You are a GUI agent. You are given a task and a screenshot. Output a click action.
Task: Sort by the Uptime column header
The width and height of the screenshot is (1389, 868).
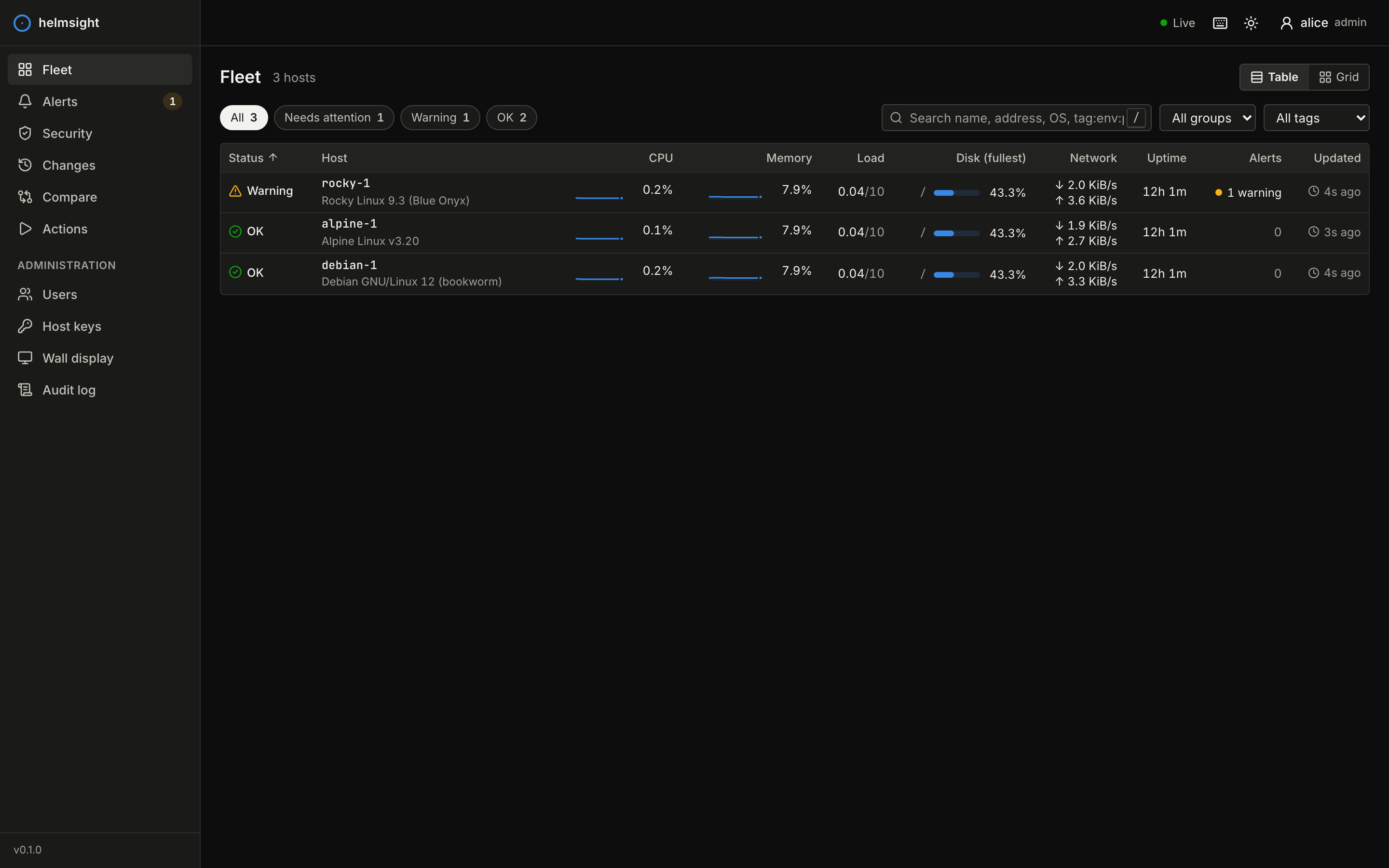point(1166,158)
